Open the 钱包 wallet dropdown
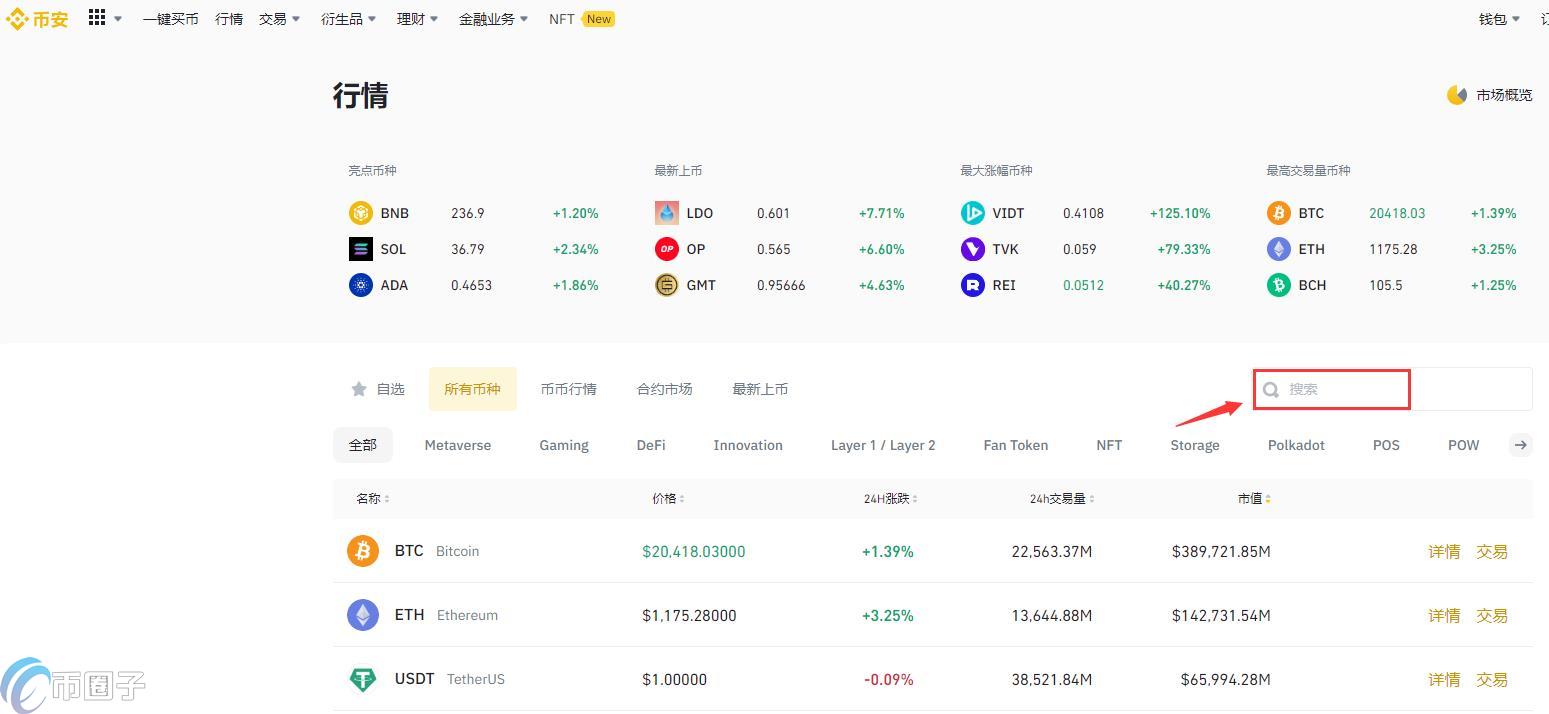Viewport: 1549px width, 714px height. (1498, 19)
